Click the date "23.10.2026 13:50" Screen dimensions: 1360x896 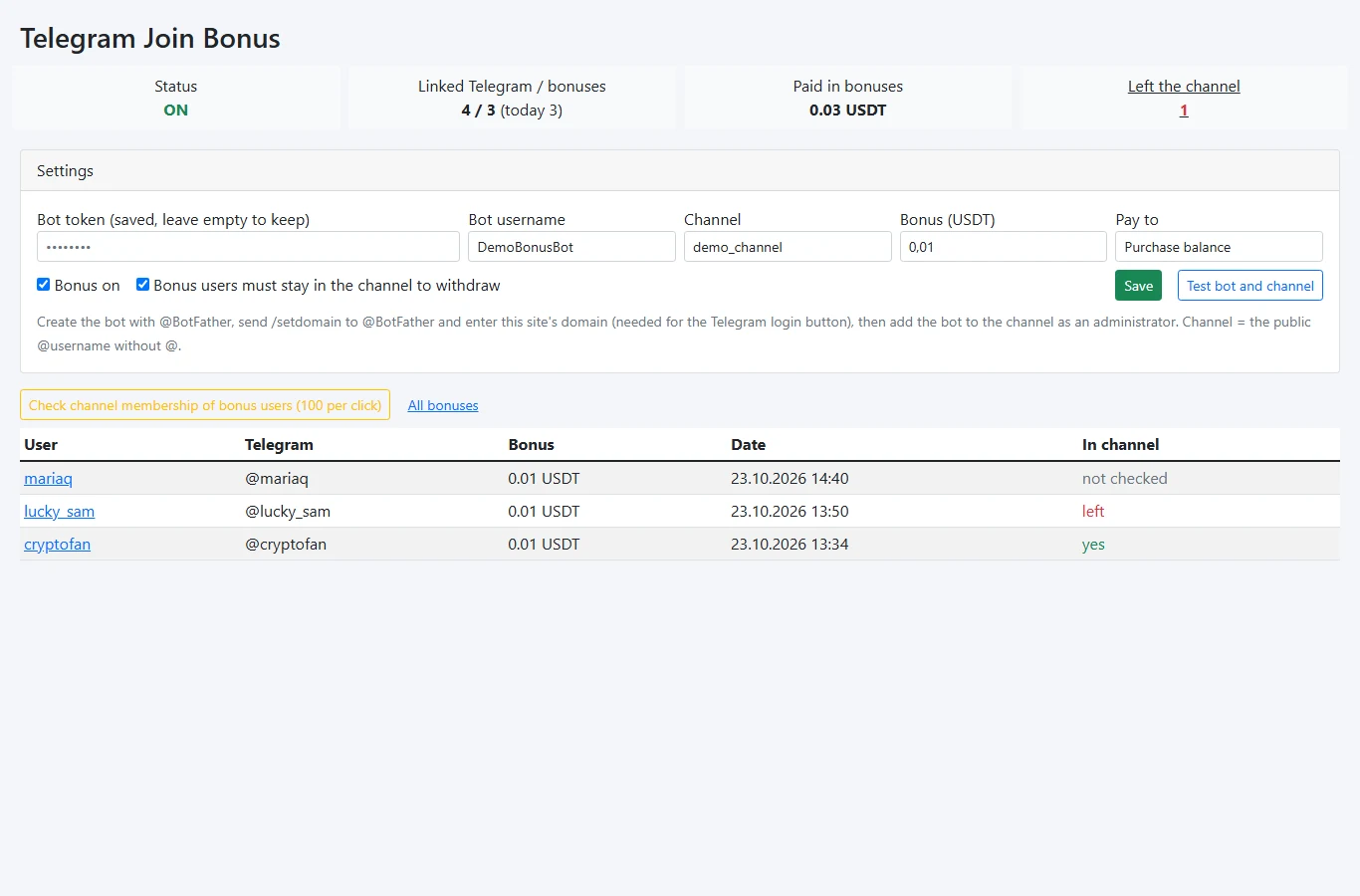pos(790,512)
